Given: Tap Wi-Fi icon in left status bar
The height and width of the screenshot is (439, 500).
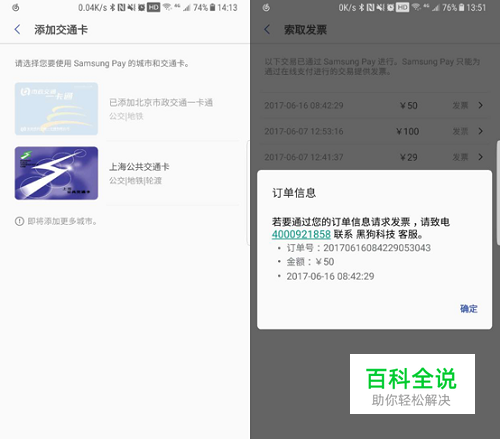Looking at the screenshot, I should 167,8.
